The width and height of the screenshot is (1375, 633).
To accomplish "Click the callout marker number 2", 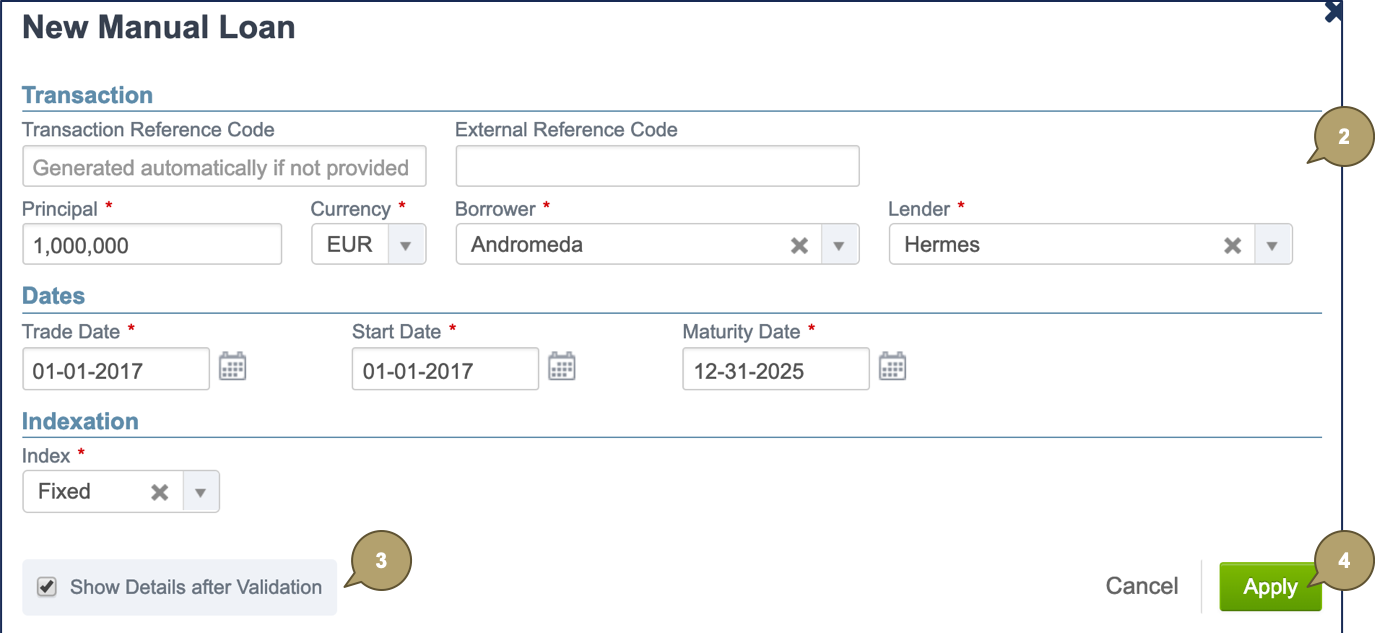I will pos(1343,137).
